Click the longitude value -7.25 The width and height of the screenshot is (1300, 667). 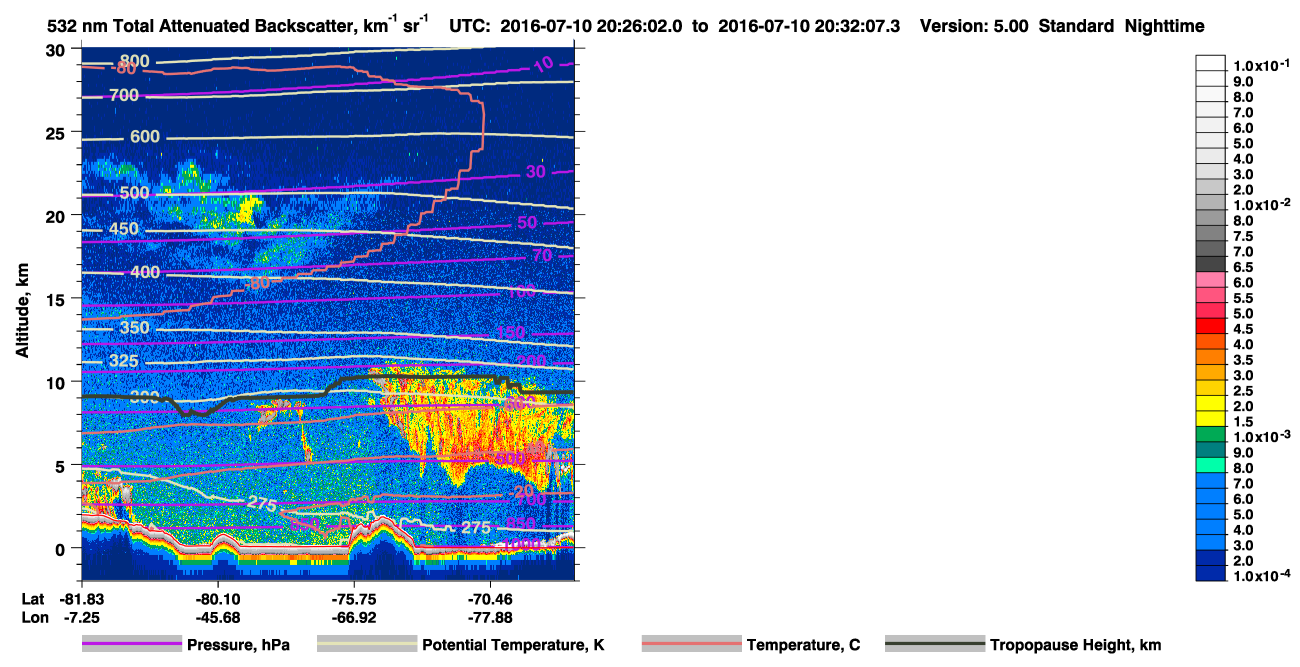click(x=81, y=617)
